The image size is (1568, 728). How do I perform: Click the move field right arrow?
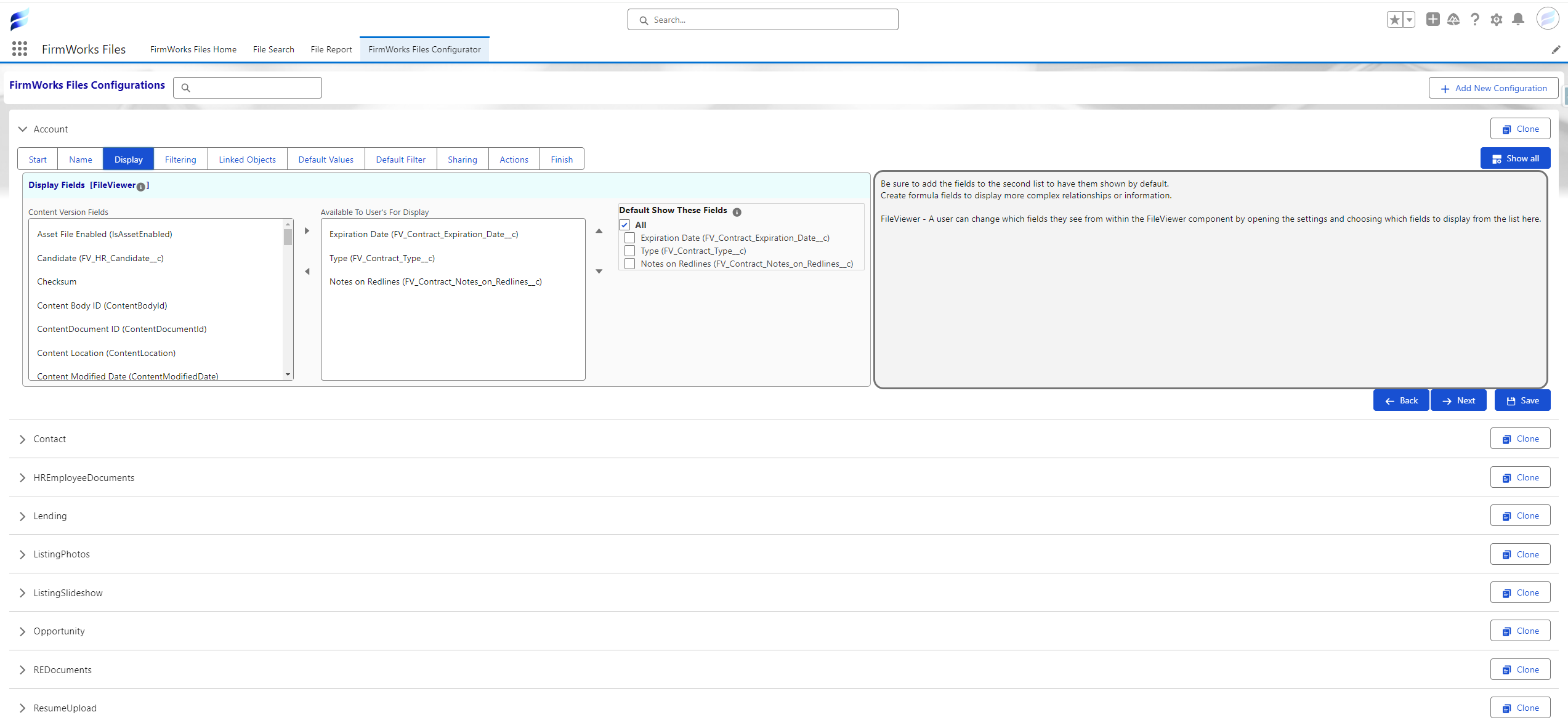point(307,231)
